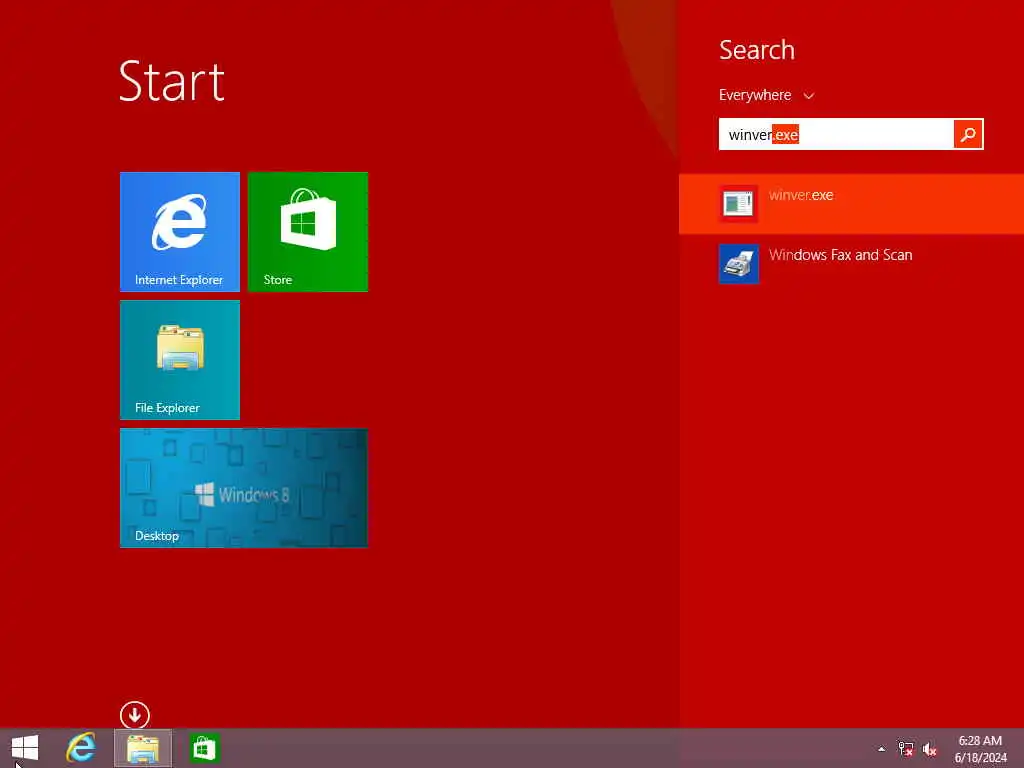Open the clock showing 6:28 AM
Viewport: 1024px width, 768px height.
(x=980, y=749)
